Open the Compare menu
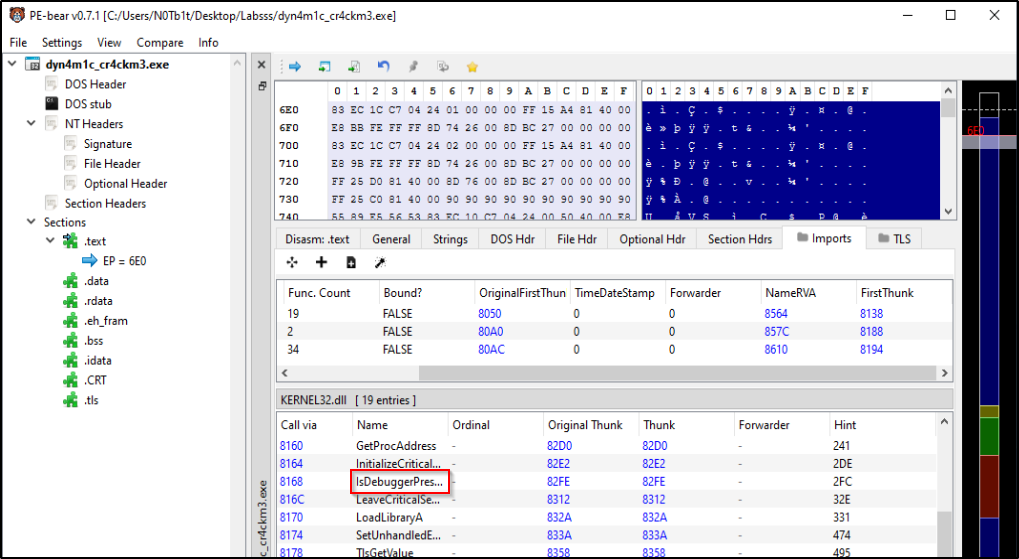 (159, 43)
